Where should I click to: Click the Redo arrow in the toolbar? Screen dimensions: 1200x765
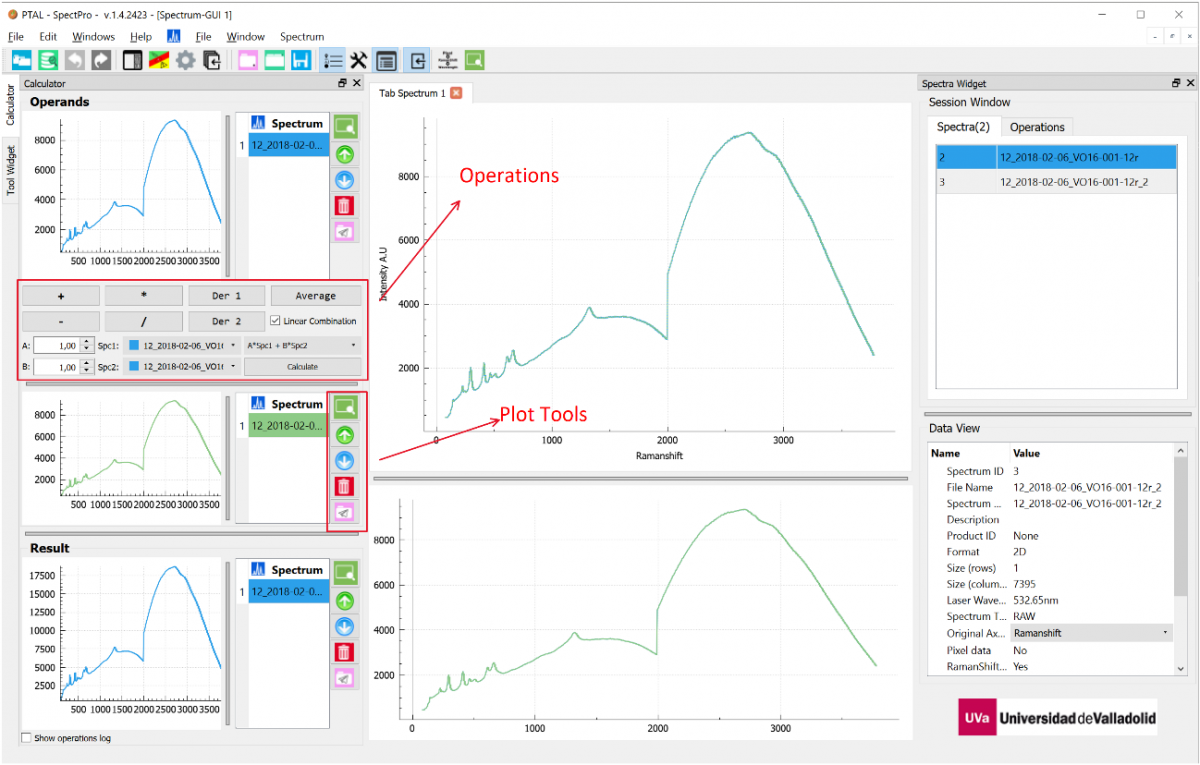pyautogui.click(x=101, y=60)
